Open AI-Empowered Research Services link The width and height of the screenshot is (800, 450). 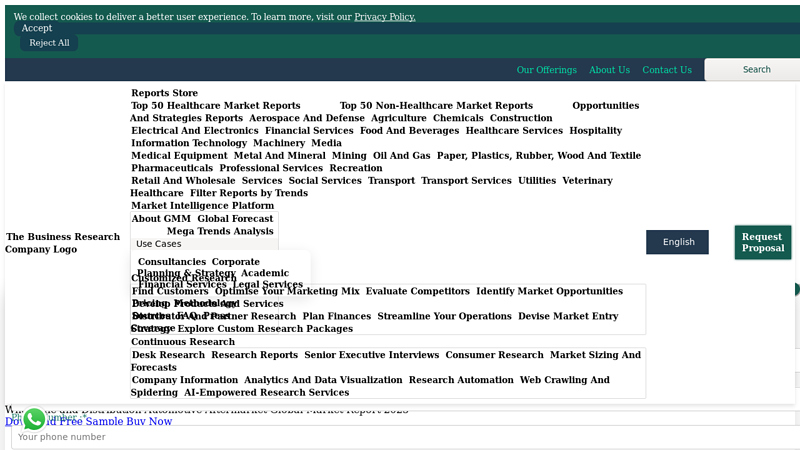[266, 393]
